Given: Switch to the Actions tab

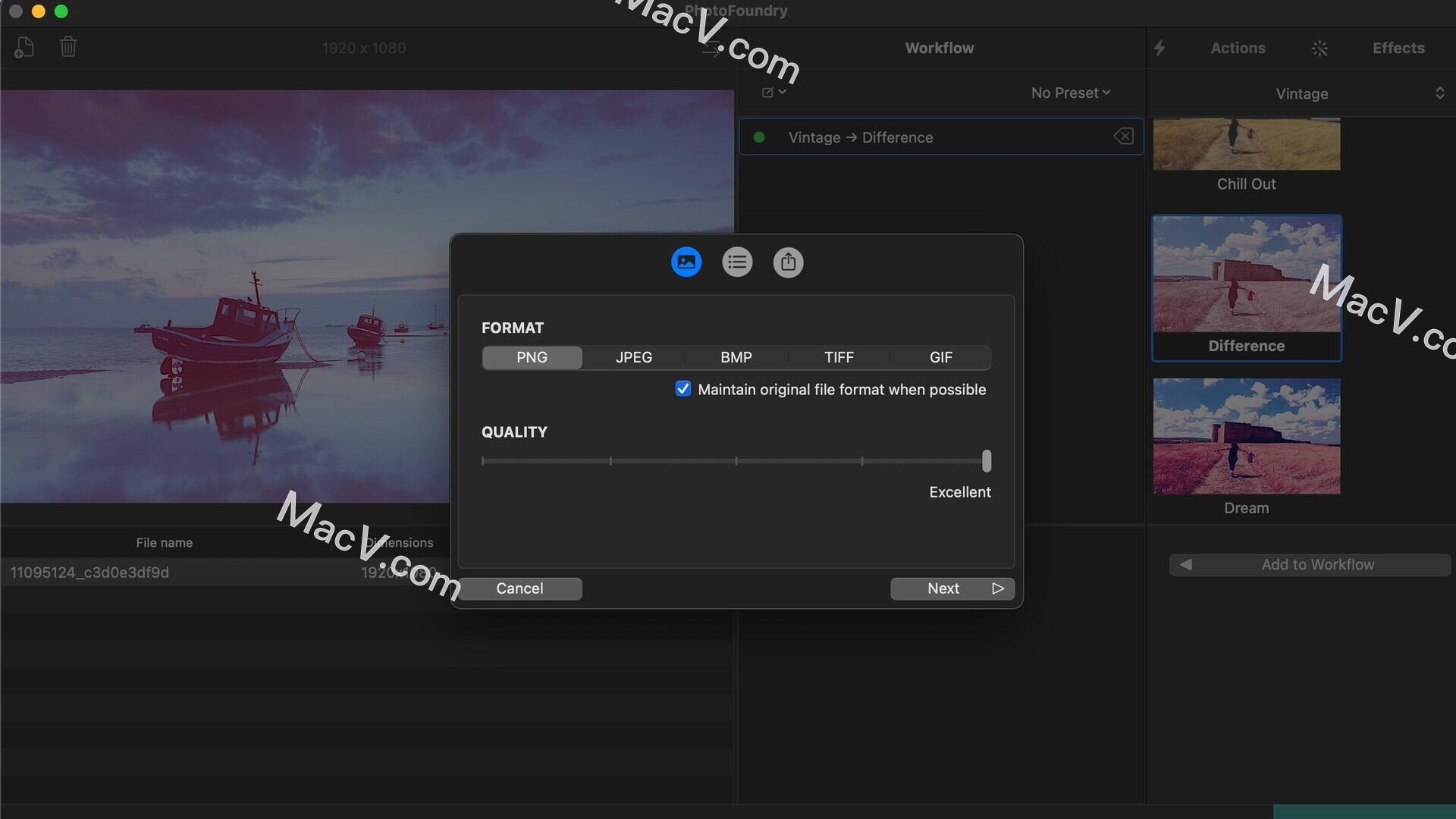Looking at the screenshot, I should click(x=1238, y=48).
